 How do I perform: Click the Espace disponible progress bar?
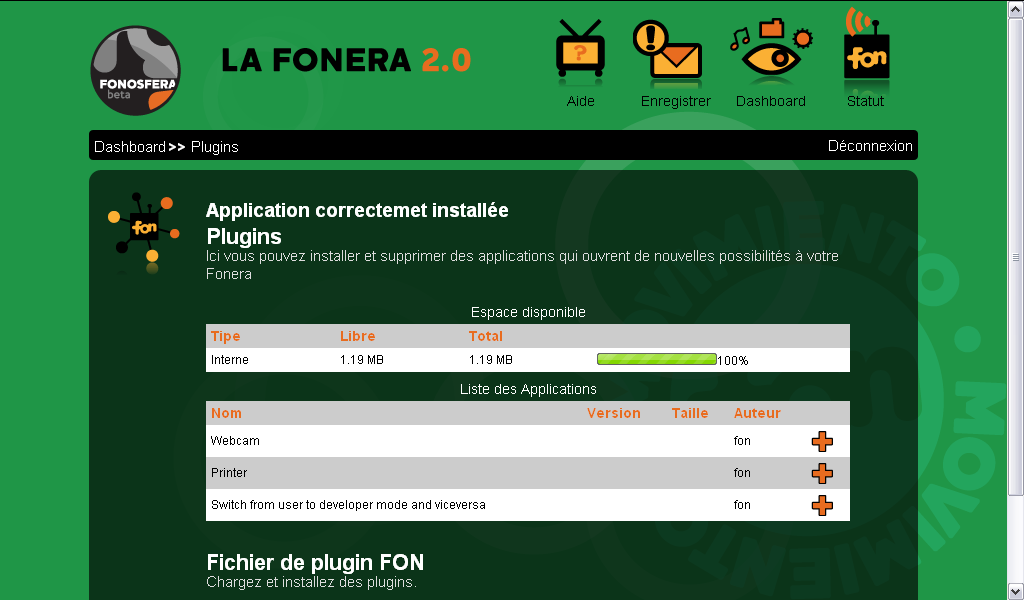point(656,359)
